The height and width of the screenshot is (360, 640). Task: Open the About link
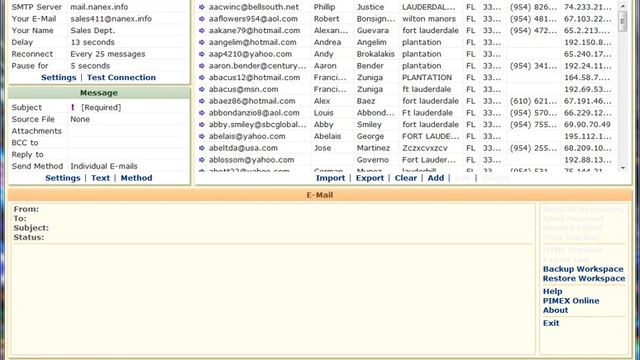(x=556, y=310)
